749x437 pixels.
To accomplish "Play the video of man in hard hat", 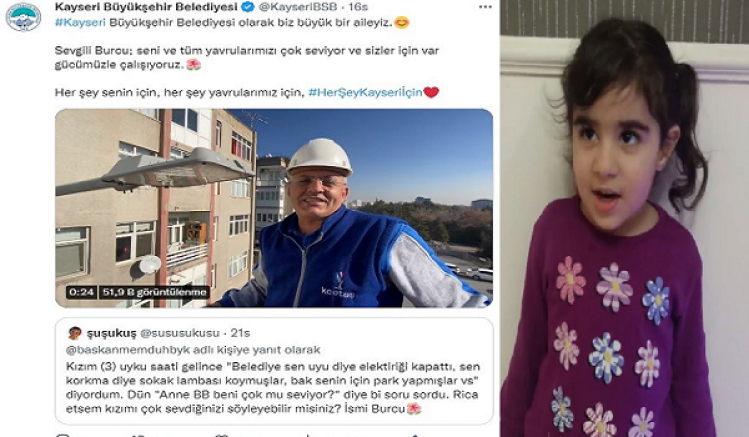I will [x=274, y=208].
